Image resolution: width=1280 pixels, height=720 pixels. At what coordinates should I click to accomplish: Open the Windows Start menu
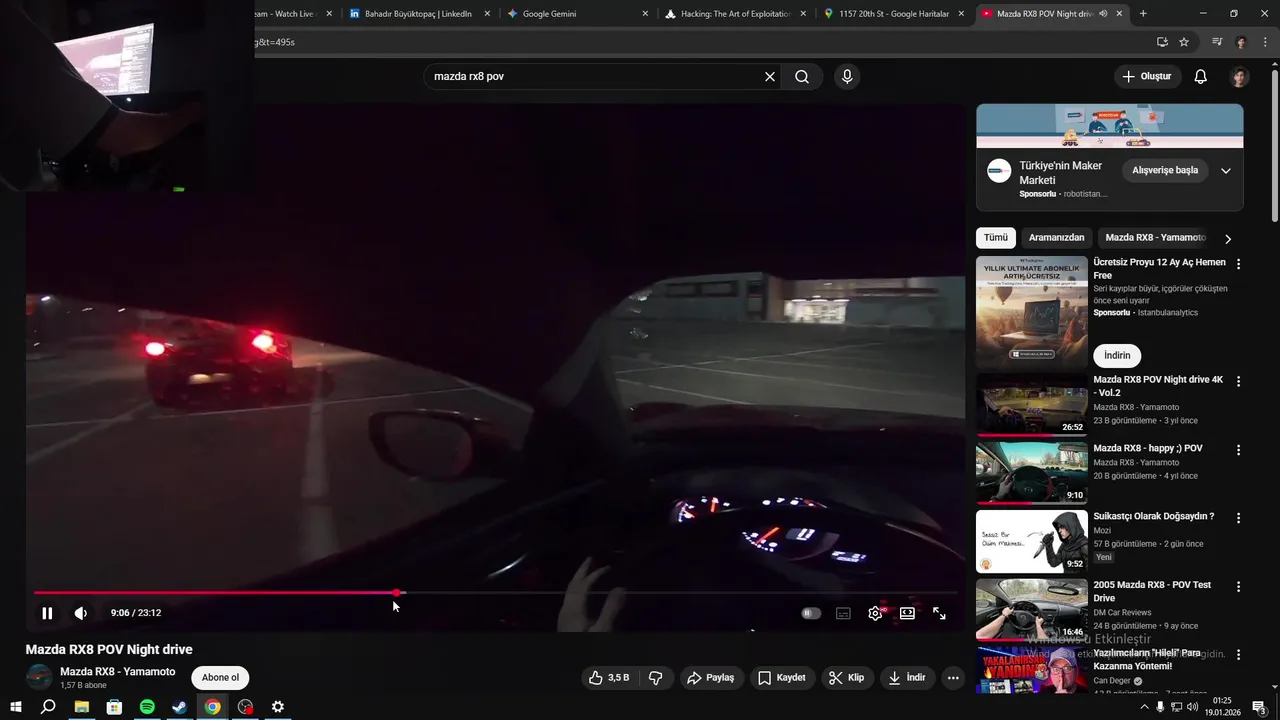click(x=16, y=707)
